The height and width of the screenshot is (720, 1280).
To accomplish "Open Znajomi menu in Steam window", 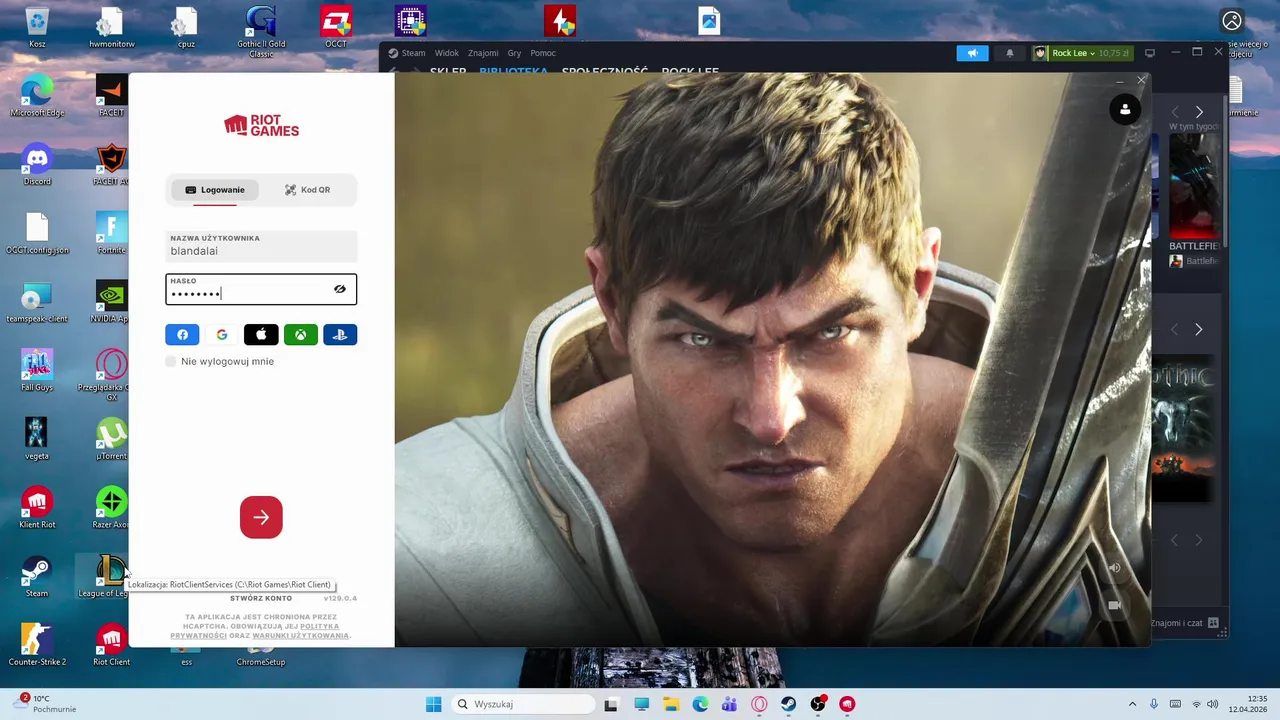I will pyautogui.click(x=483, y=53).
